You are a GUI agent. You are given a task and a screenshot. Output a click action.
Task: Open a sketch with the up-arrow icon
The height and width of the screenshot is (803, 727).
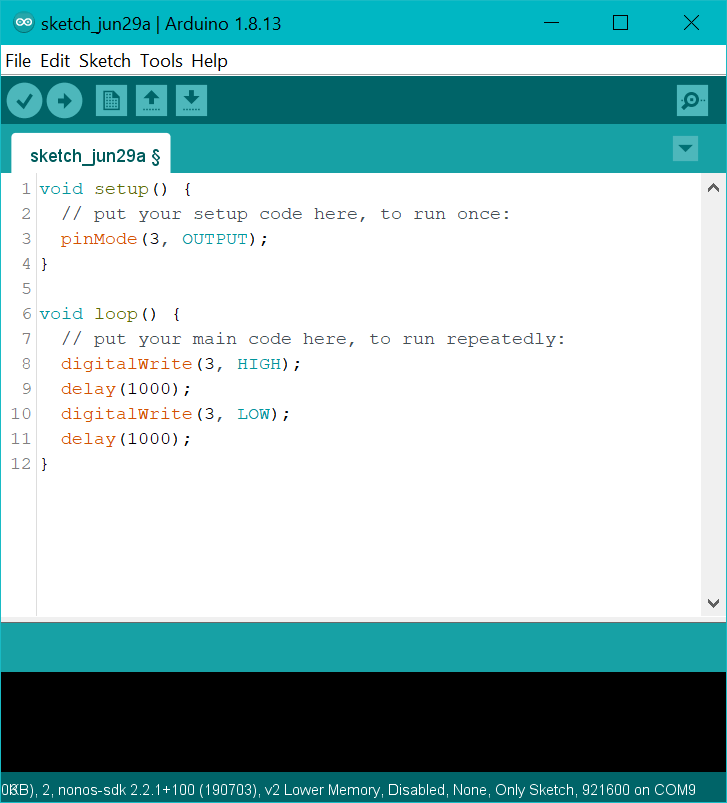pos(151,100)
